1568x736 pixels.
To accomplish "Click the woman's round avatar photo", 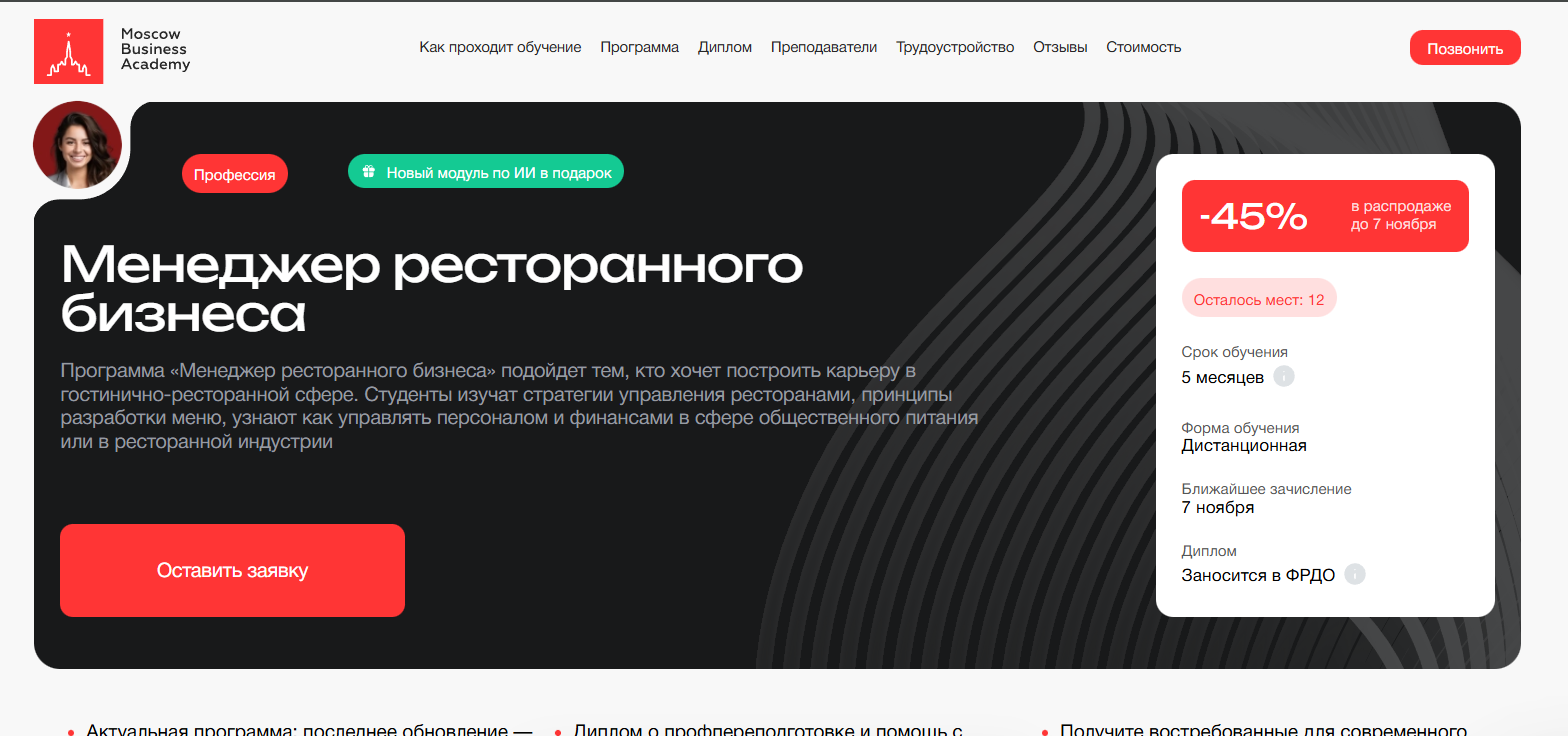I will pyautogui.click(x=77, y=145).
